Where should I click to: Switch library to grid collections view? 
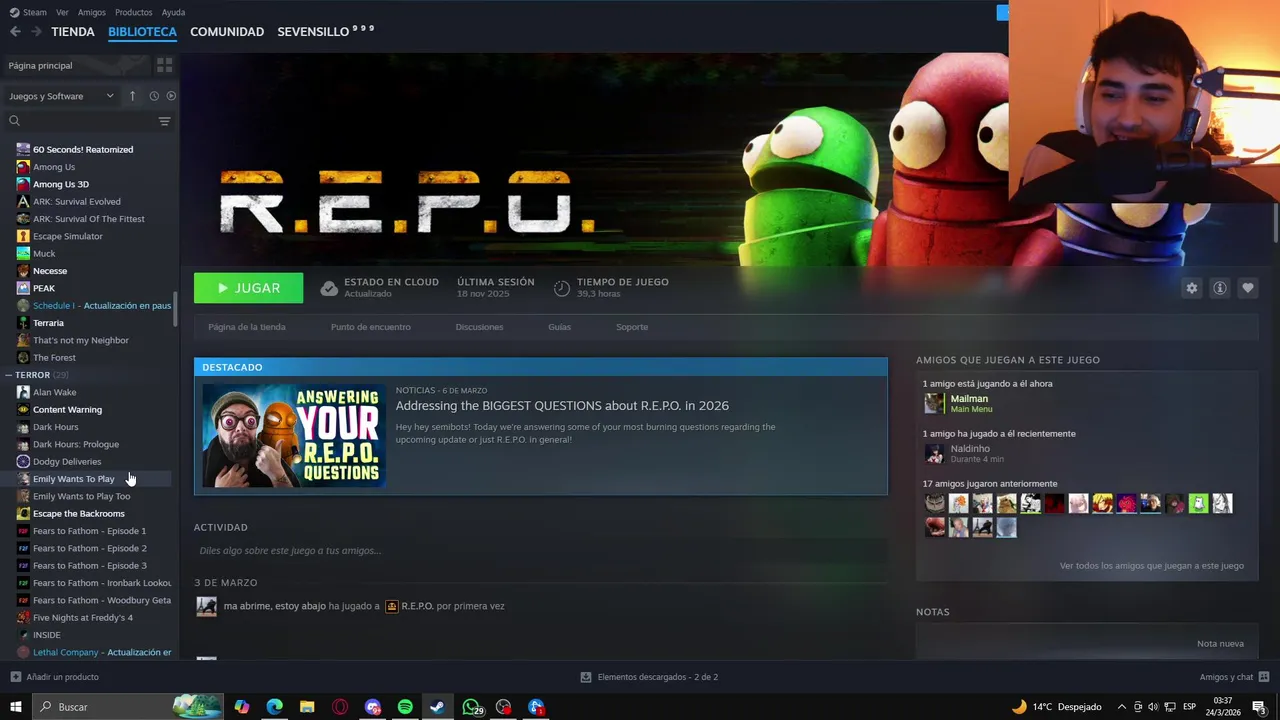(164, 65)
